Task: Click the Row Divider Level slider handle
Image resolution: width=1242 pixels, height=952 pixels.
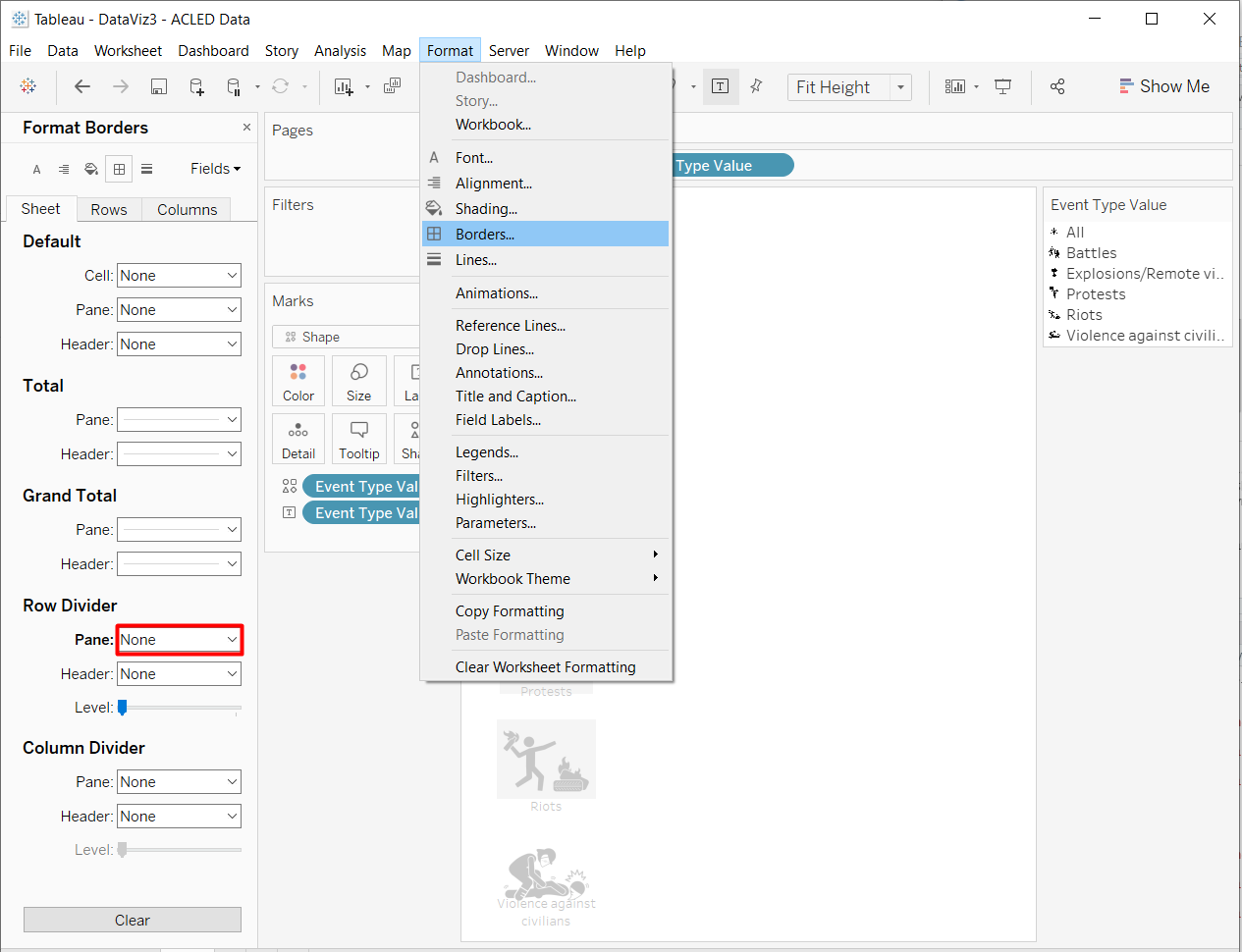Action: click(123, 708)
